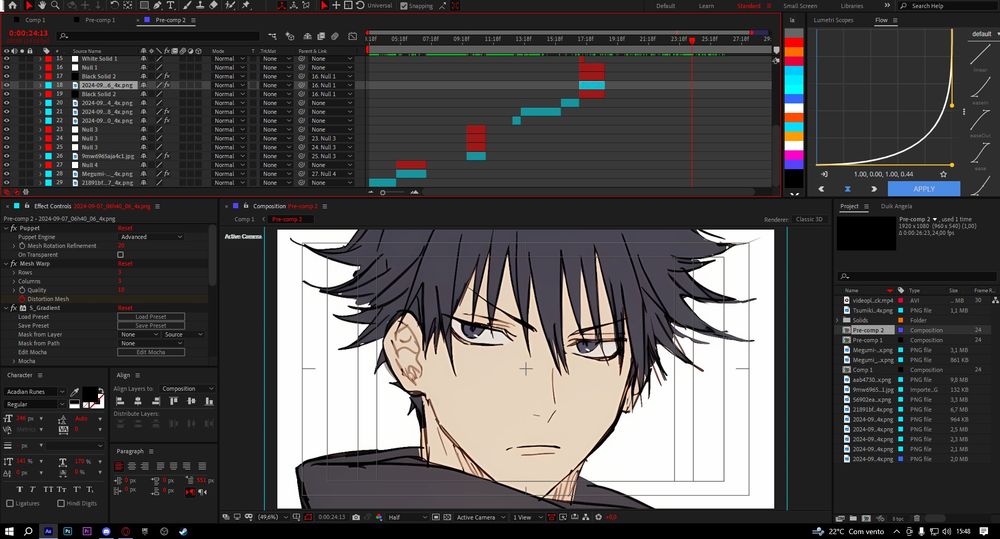Viewport: 1000px width, 539px height.
Task: Click Reset for the S_Gradient effect
Action: 125,307
